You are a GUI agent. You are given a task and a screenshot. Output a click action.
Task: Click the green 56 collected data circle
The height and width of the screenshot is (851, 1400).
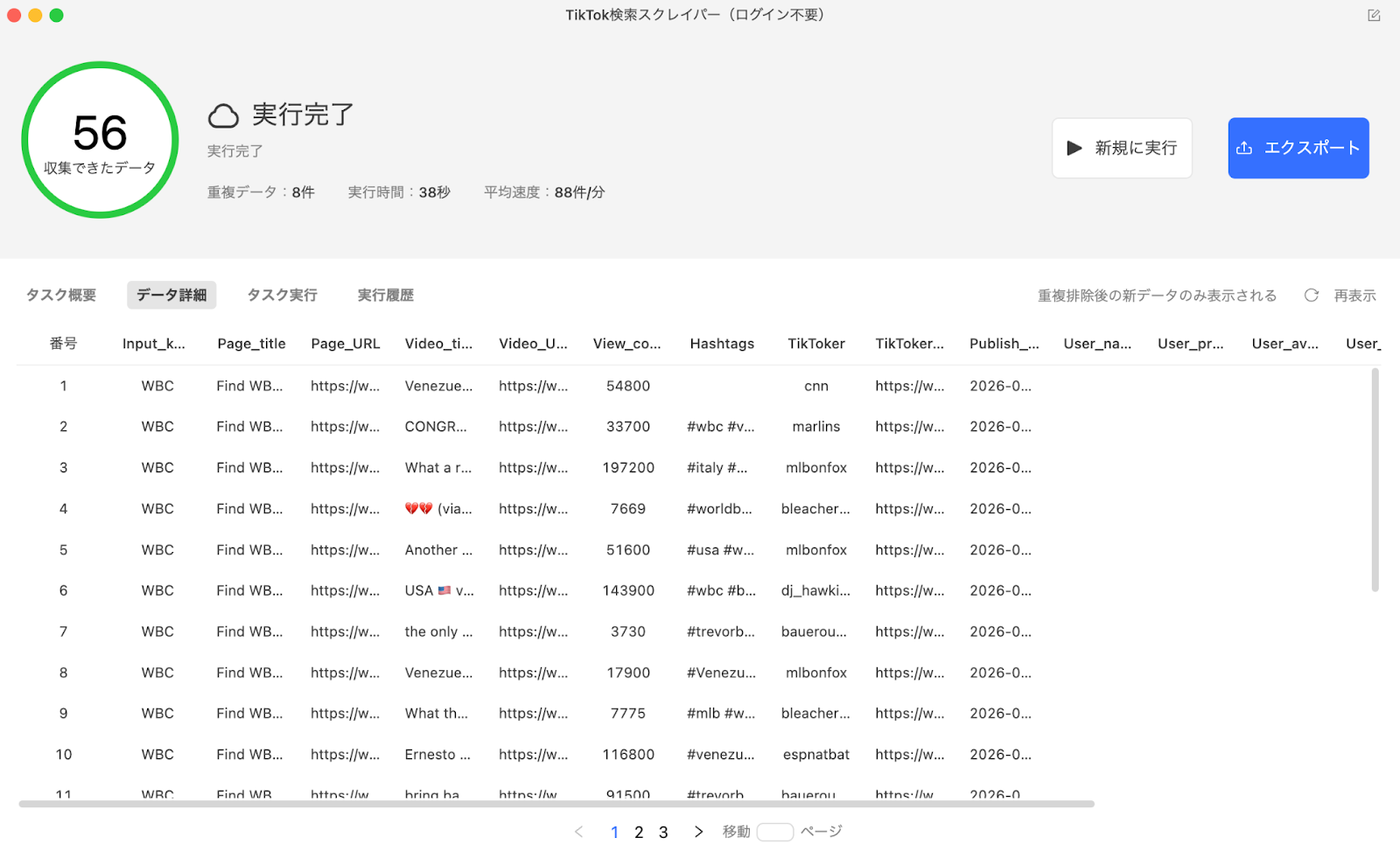[100, 140]
